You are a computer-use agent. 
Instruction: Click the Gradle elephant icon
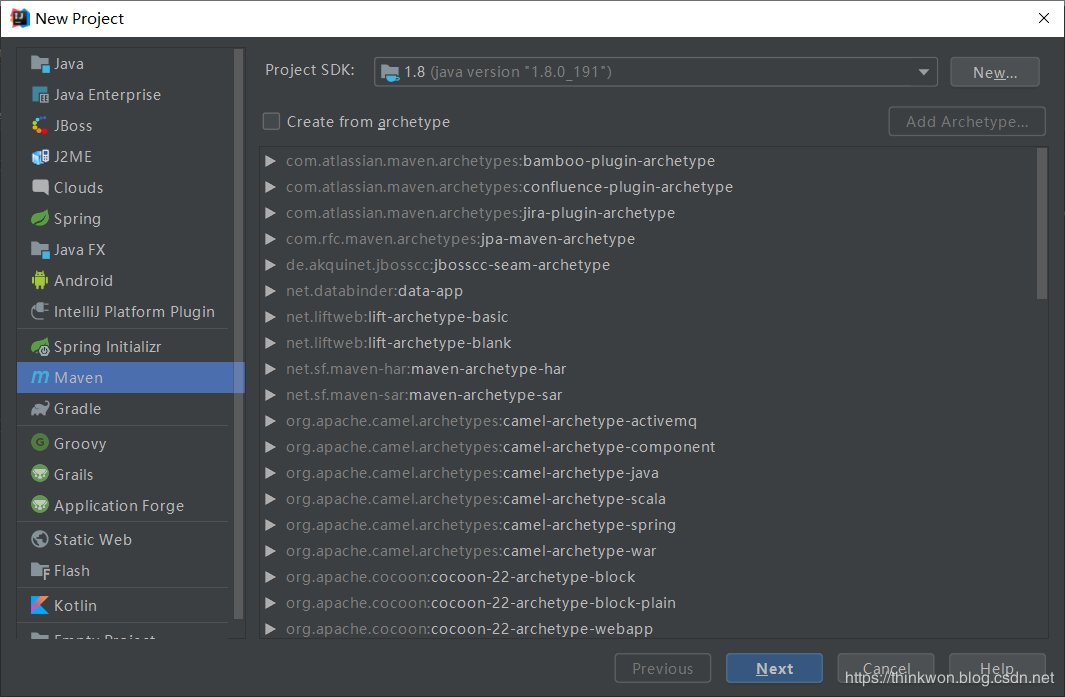(40, 409)
